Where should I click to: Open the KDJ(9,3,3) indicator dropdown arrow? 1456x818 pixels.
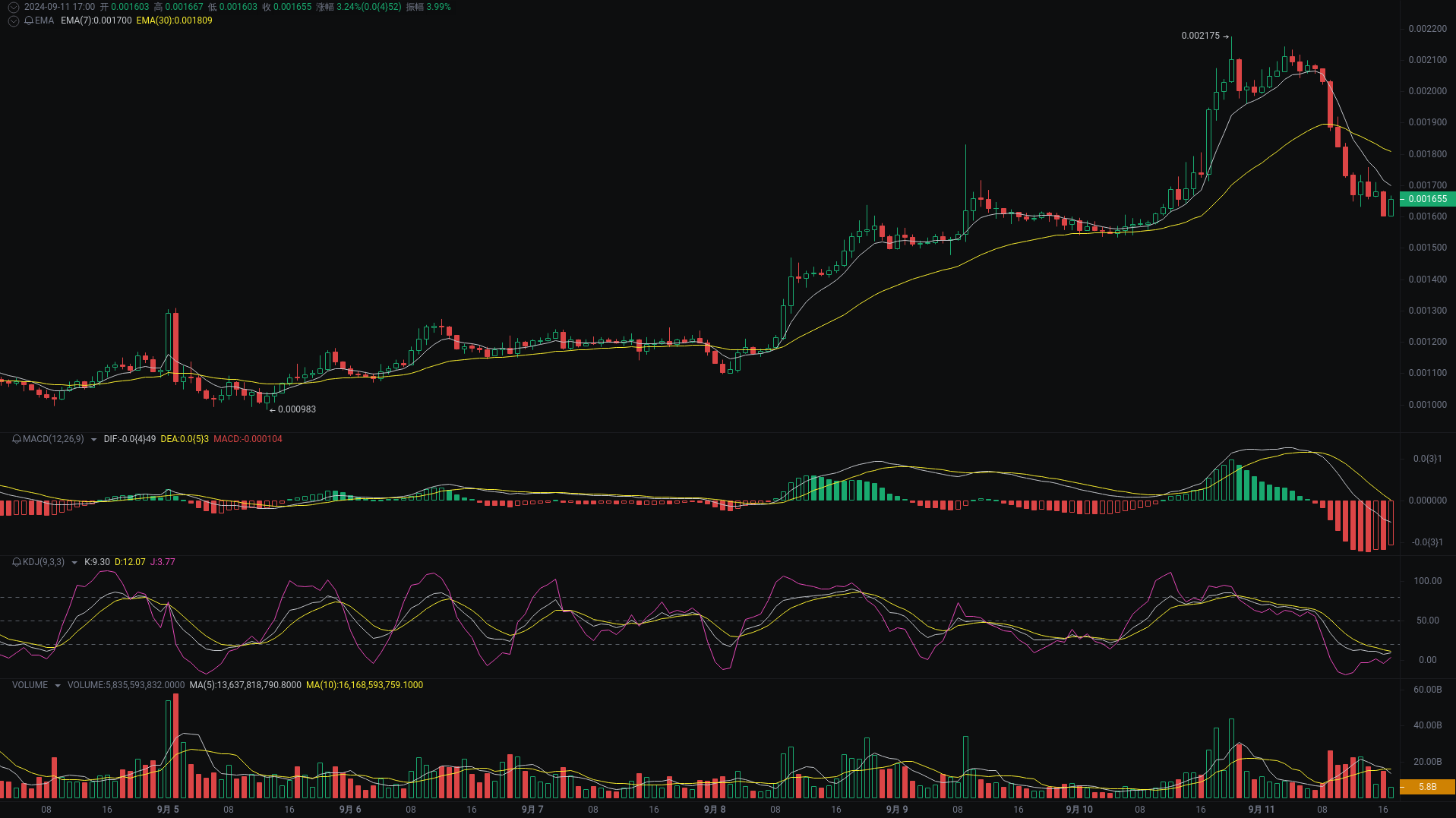click(x=74, y=563)
